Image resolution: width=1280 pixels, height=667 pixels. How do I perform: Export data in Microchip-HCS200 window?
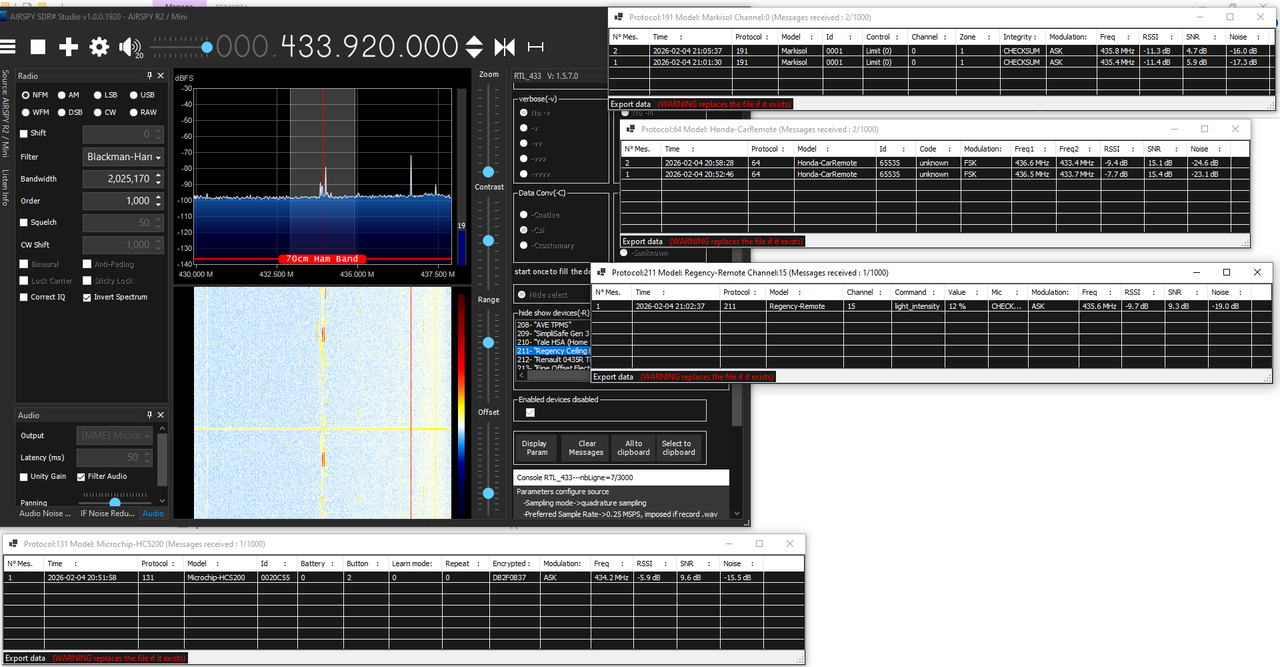click(25, 658)
